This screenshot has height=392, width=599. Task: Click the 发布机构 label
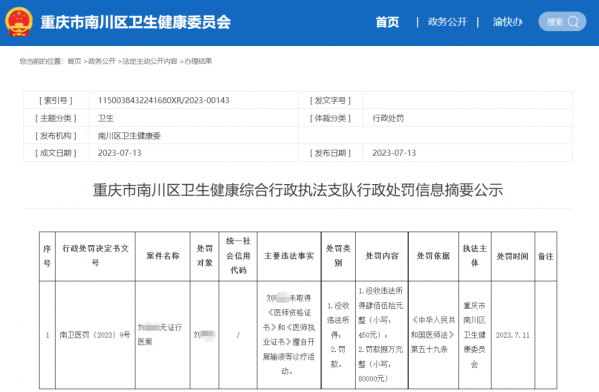point(56,136)
